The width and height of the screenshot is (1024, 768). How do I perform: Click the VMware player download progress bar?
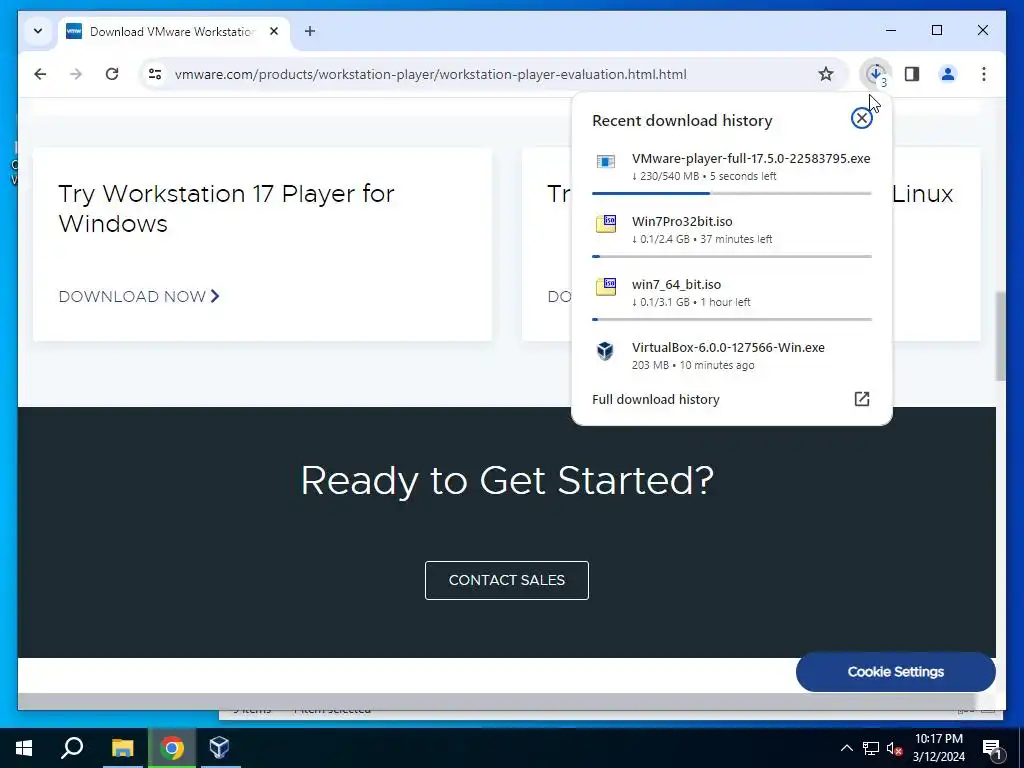(731, 193)
